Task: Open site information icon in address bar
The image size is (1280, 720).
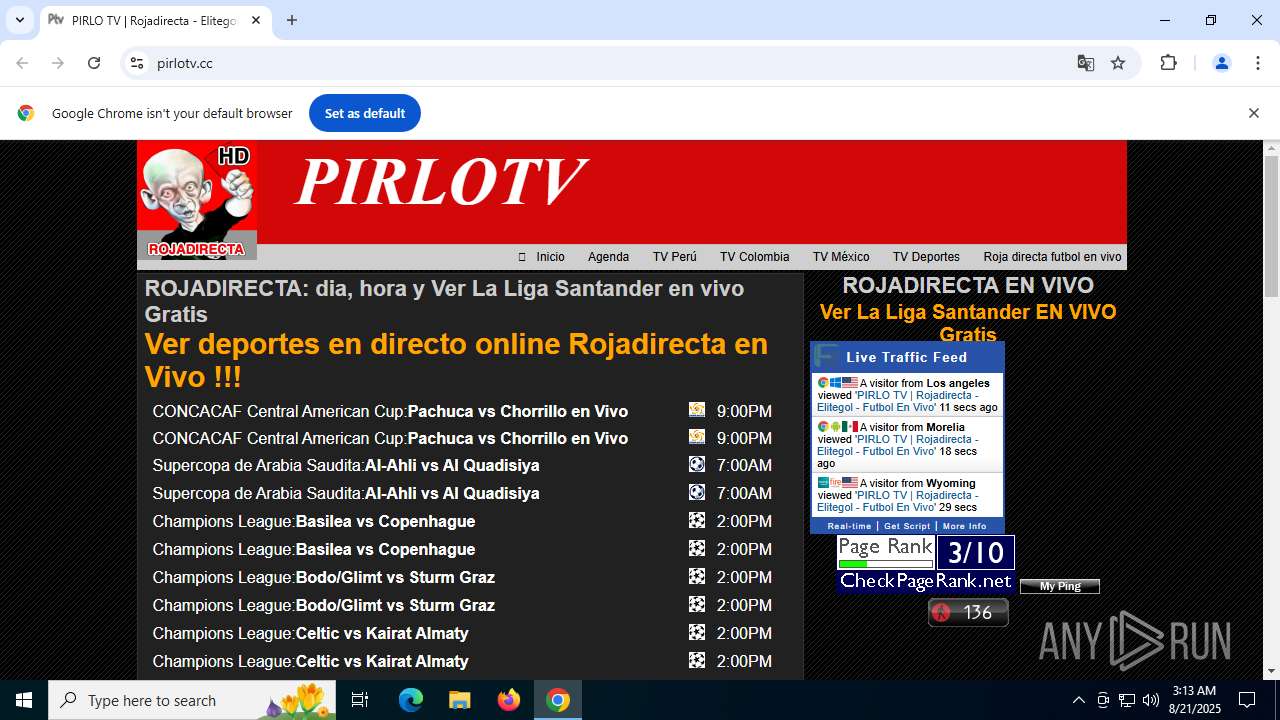Action: pyautogui.click(x=138, y=63)
